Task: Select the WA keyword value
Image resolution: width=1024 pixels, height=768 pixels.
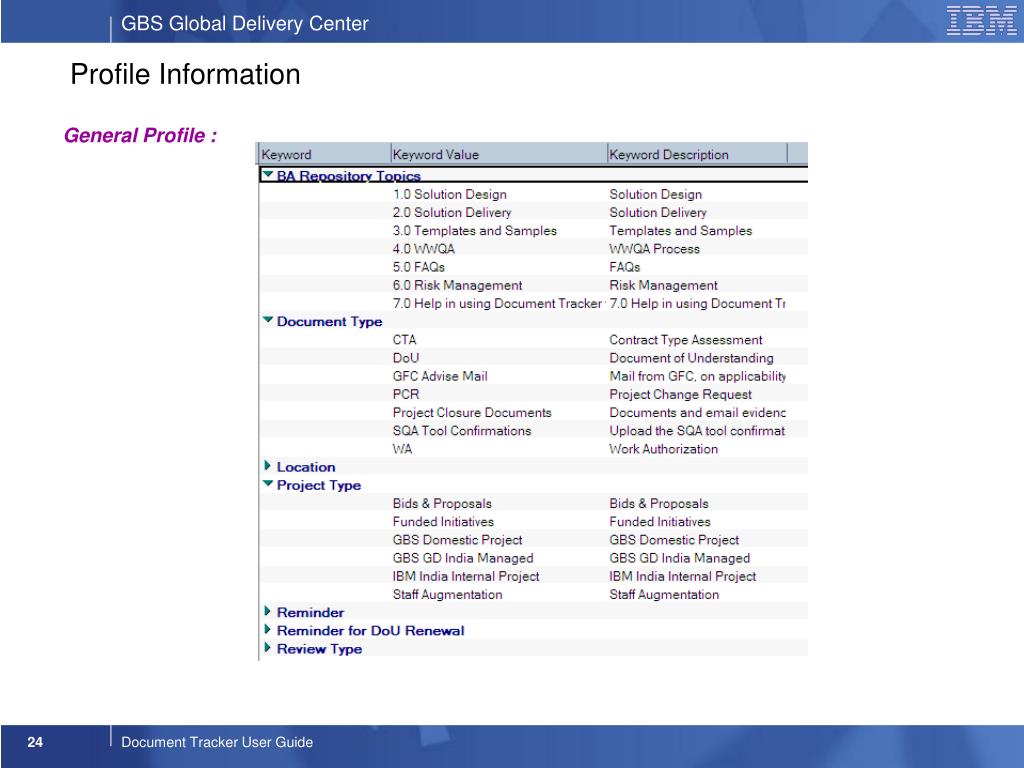Action: pos(402,449)
